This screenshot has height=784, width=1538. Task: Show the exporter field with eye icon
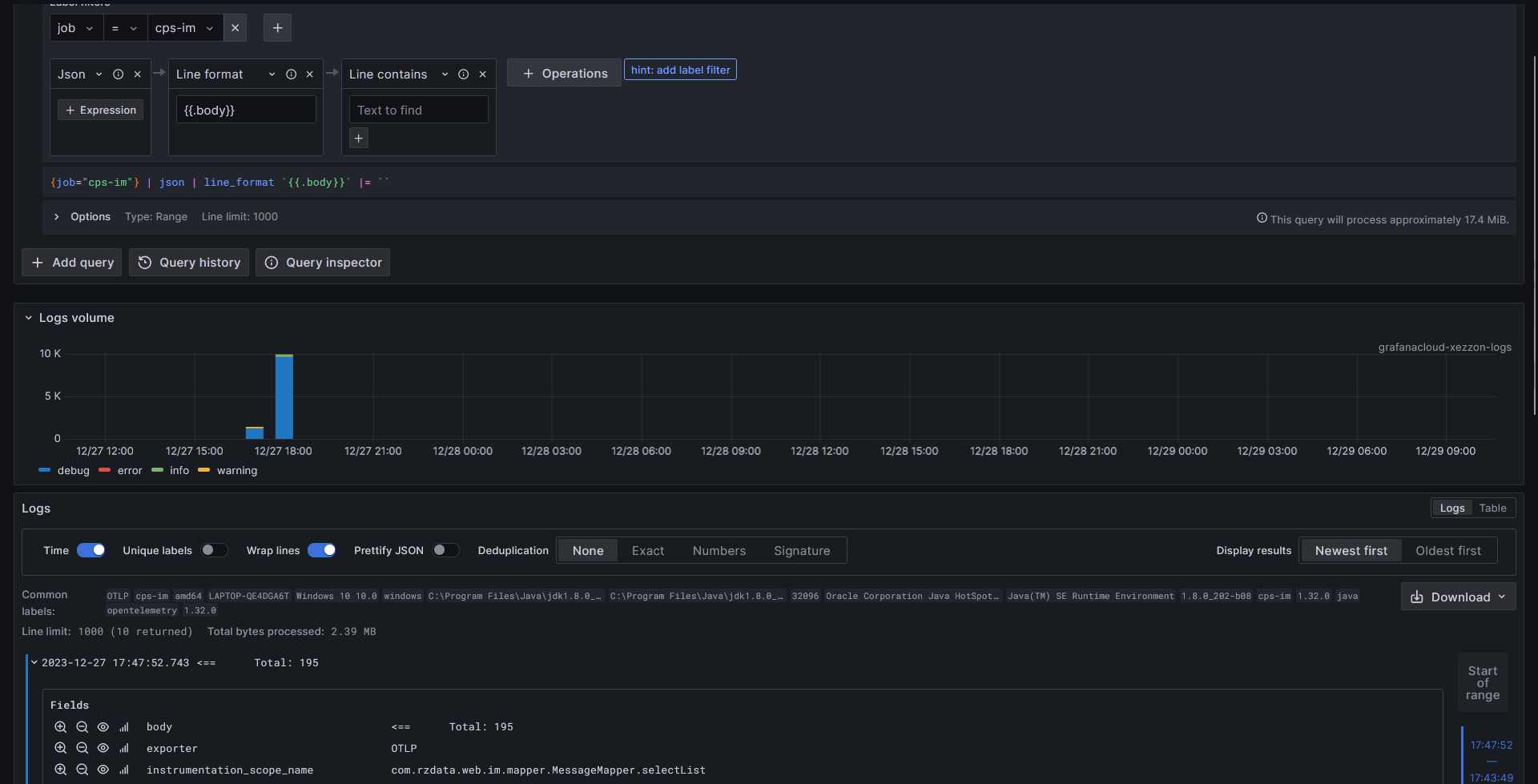[x=103, y=749]
